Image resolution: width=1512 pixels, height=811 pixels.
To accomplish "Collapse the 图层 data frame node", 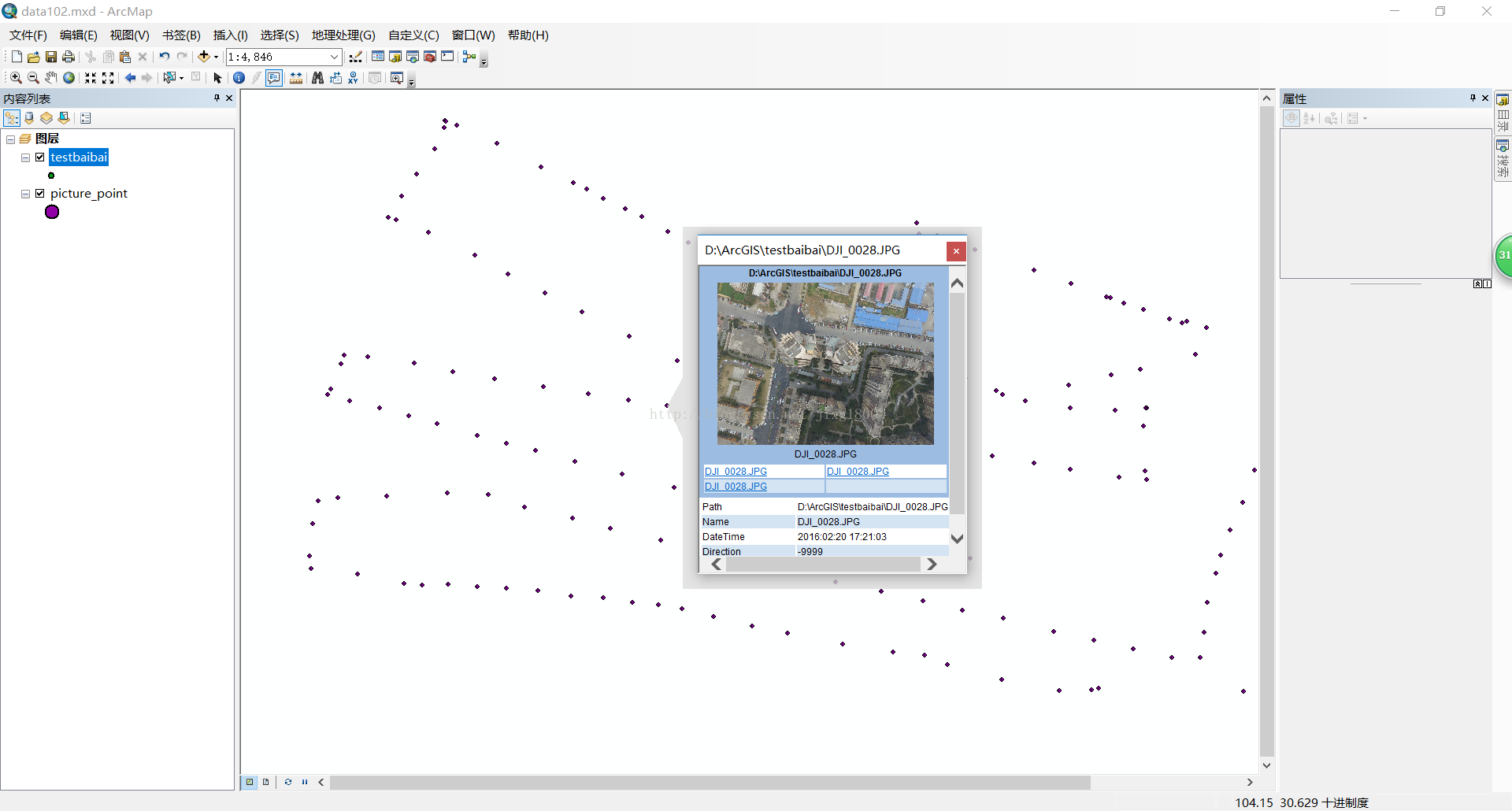I will tap(11, 139).
